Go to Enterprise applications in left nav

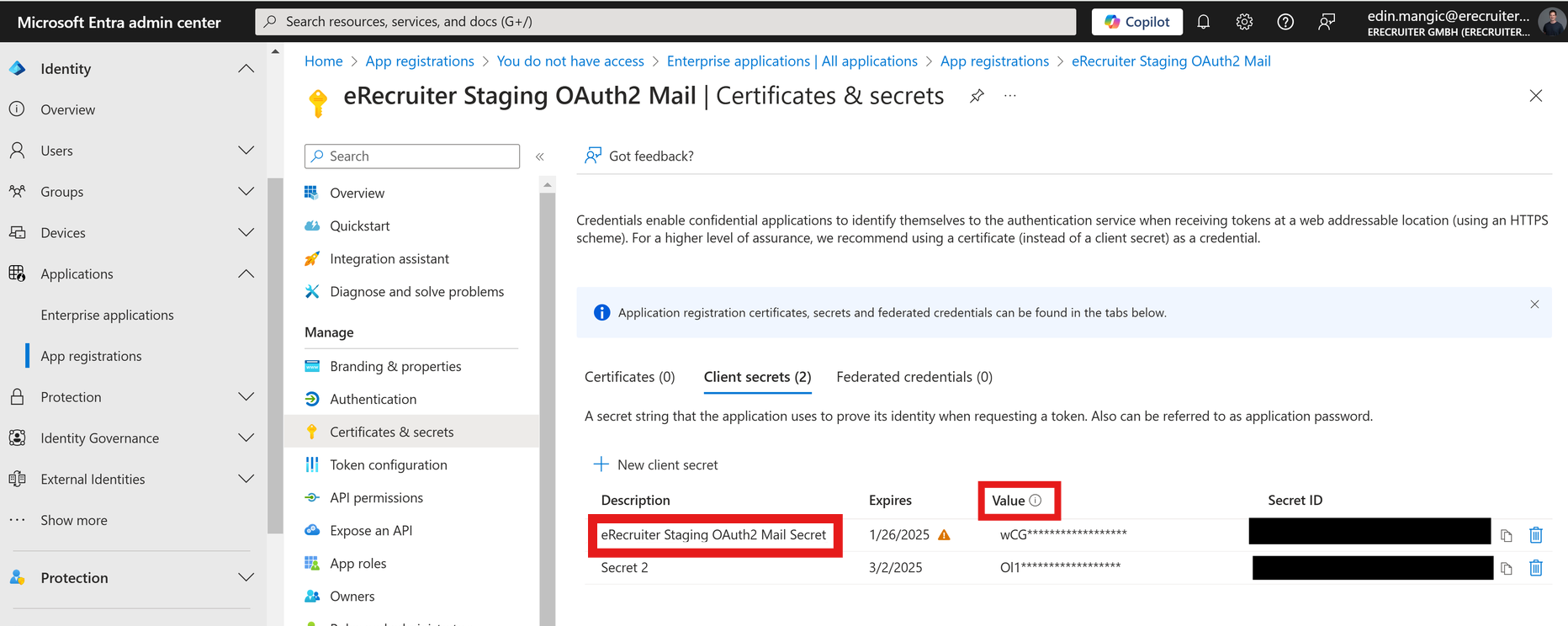pyautogui.click(x=108, y=315)
